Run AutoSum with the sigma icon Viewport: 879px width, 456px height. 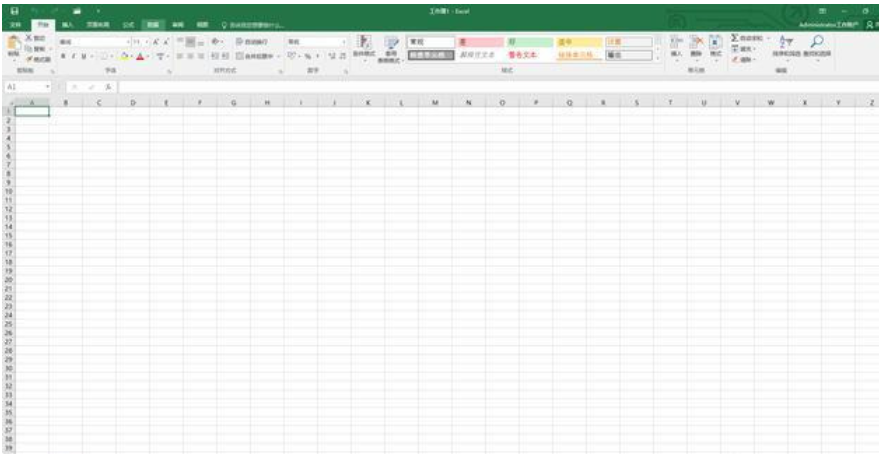point(735,38)
